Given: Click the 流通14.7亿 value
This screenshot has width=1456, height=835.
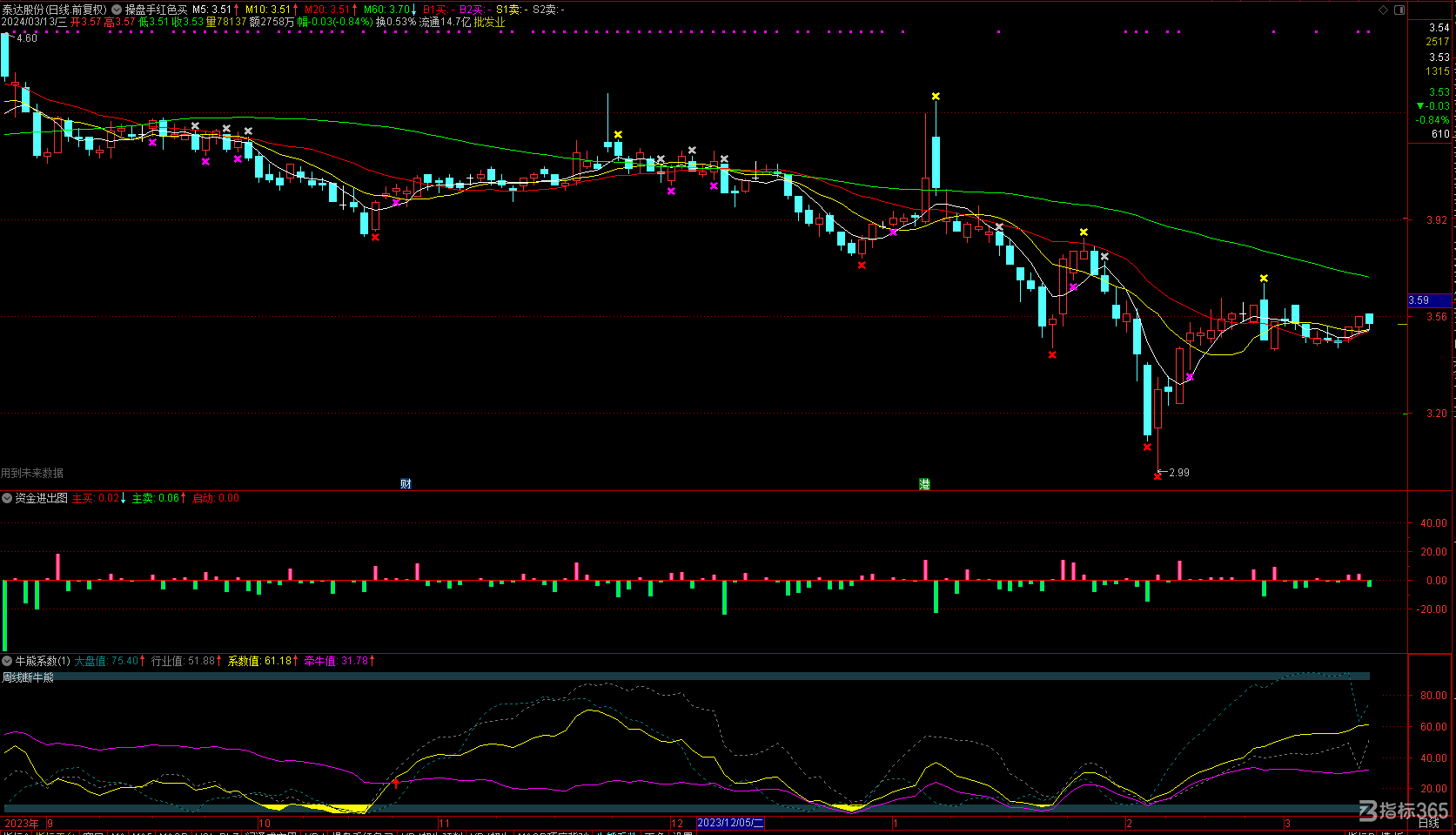Looking at the screenshot, I should click(445, 22).
